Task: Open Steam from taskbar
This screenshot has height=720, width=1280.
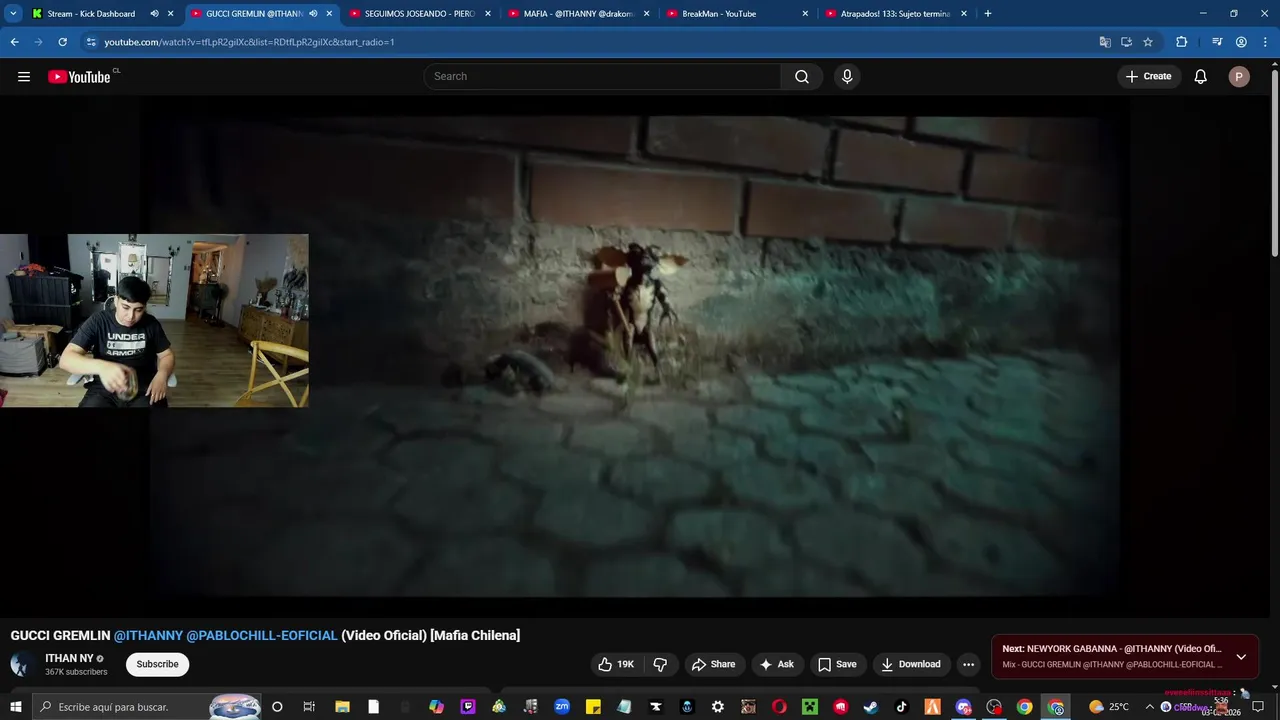Action: click(871, 707)
